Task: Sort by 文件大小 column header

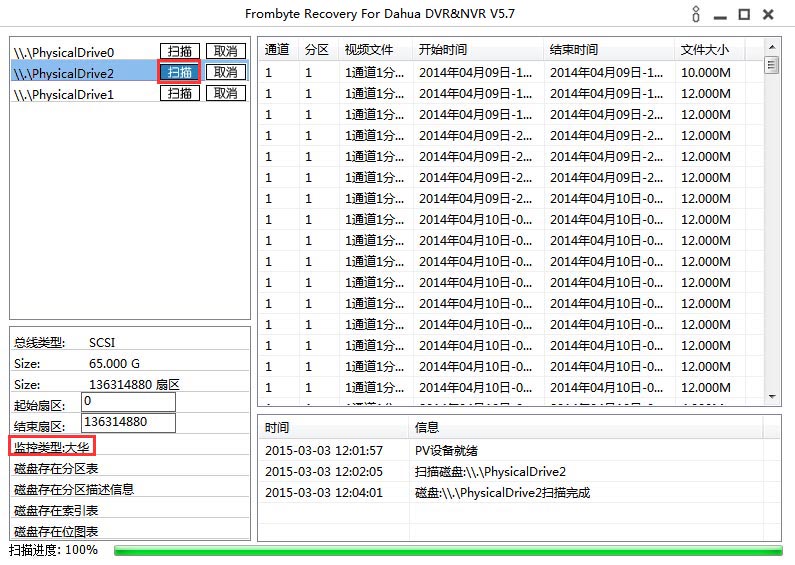Action: coord(704,50)
